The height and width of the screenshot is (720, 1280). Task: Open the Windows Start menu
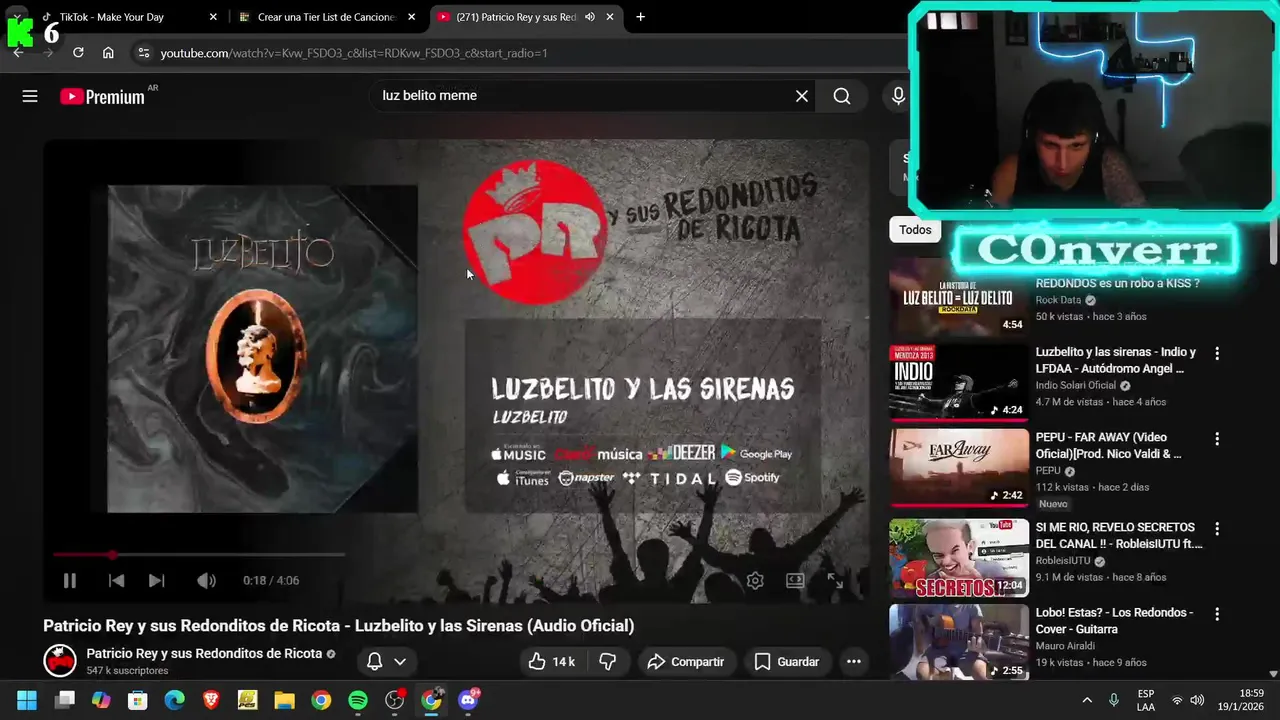click(x=27, y=700)
